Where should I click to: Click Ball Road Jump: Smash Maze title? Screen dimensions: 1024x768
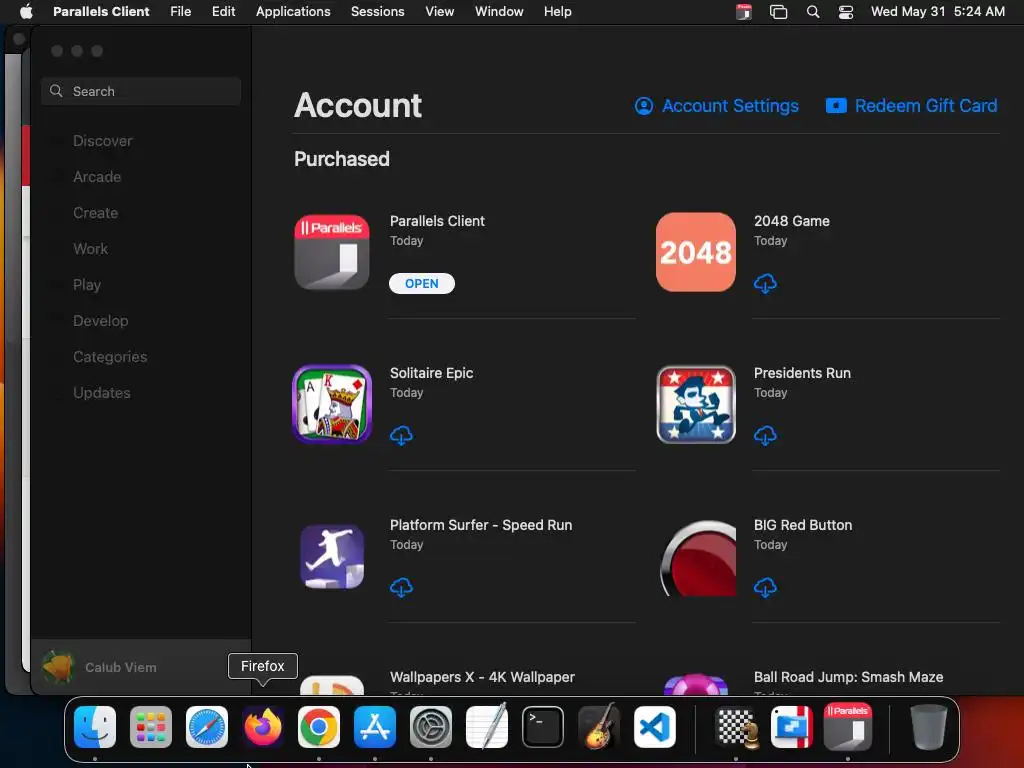pos(848,677)
